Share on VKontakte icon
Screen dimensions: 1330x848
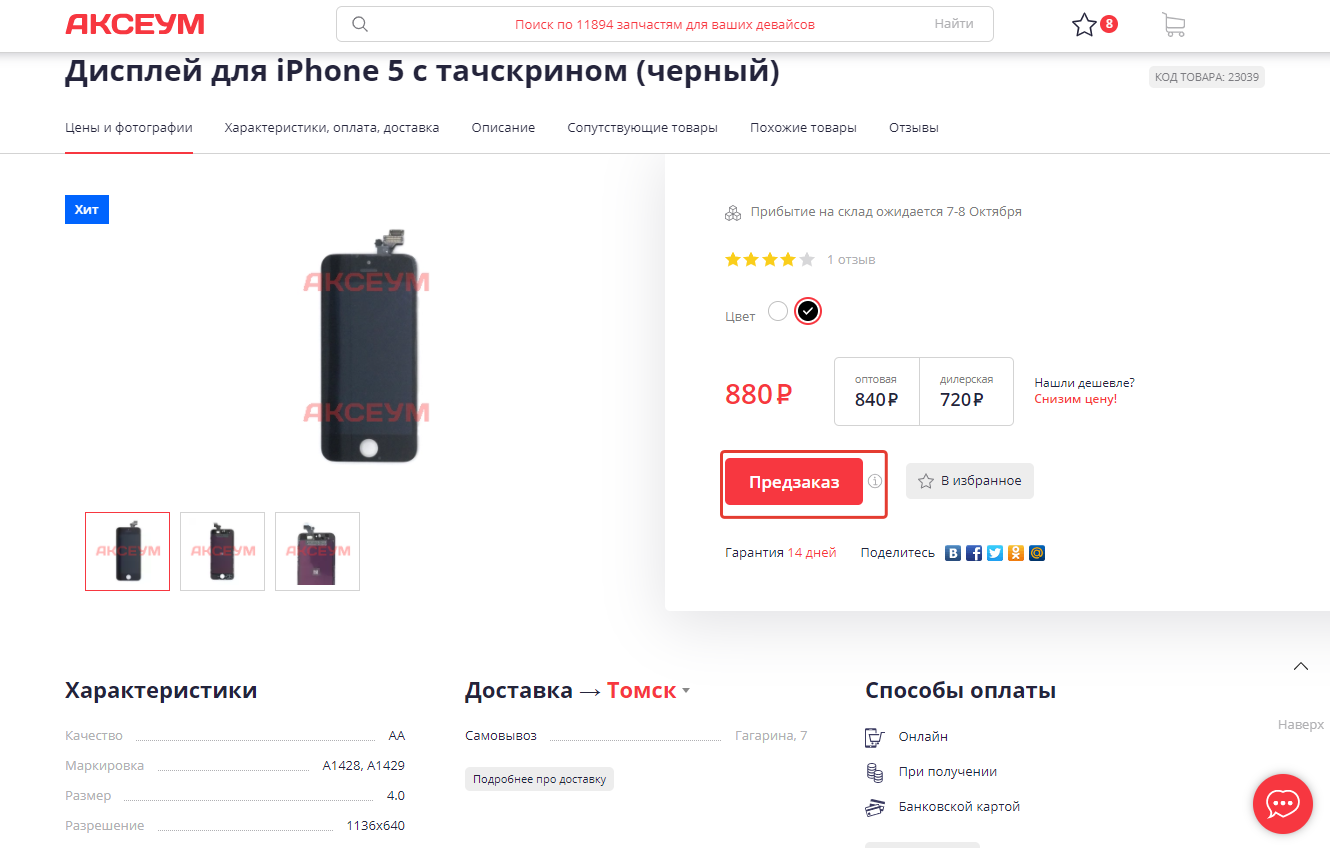coord(953,552)
